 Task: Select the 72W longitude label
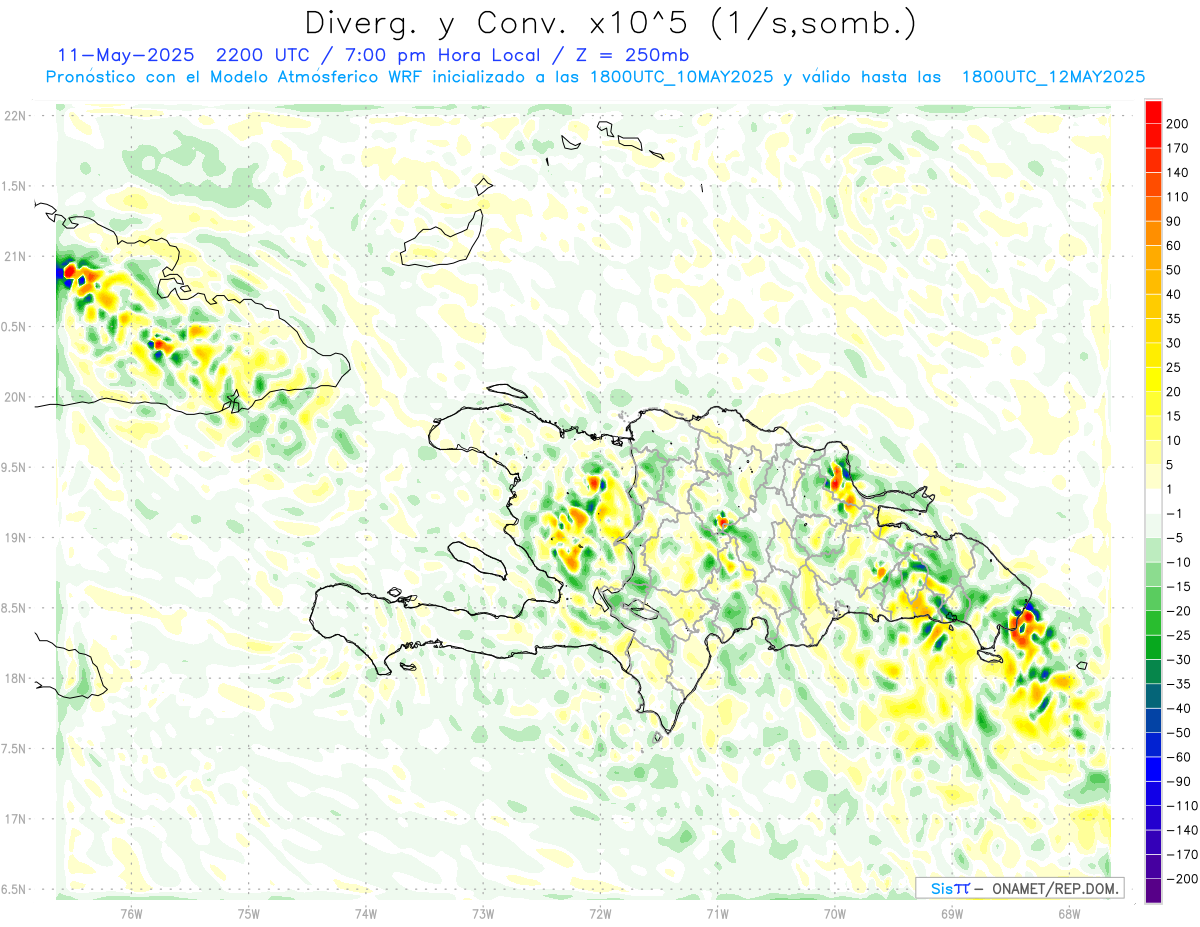click(600, 912)
